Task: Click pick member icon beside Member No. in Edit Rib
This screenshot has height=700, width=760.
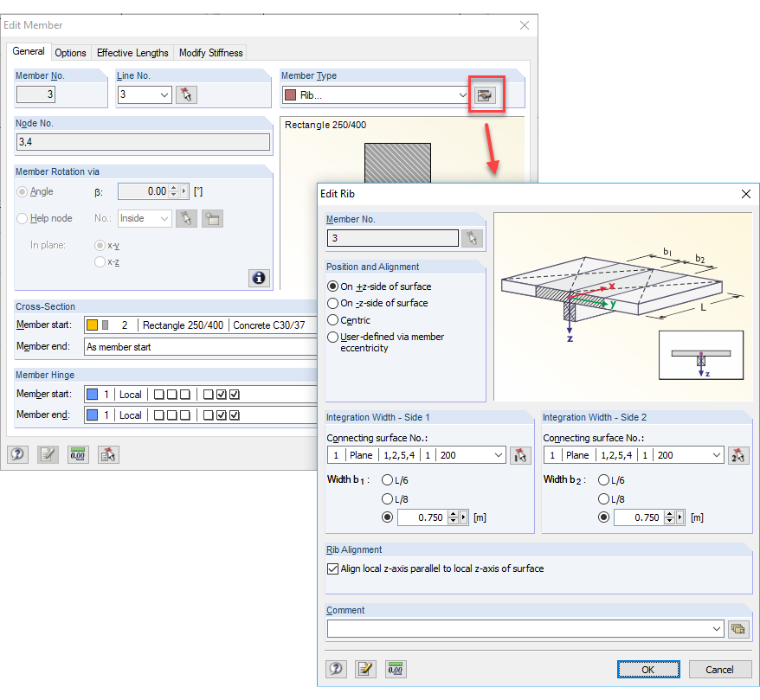Action: click(472, 238)
